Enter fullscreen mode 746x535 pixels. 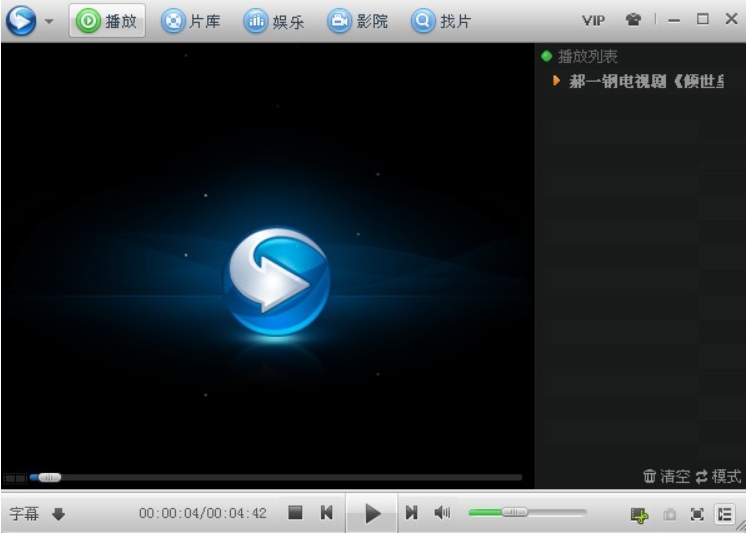click(697, 514)
